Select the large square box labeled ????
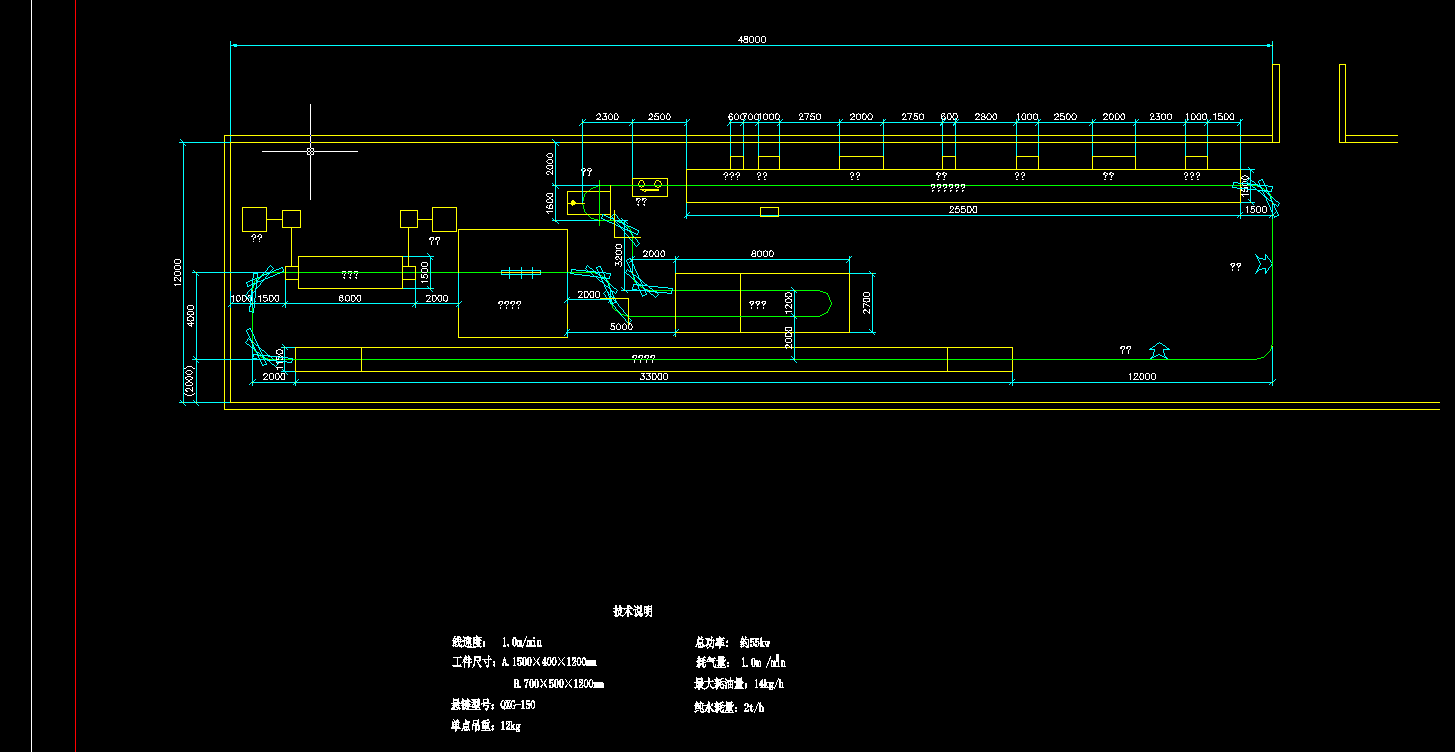This screenshot has height=752, width=1455. (x=513, y=283)
